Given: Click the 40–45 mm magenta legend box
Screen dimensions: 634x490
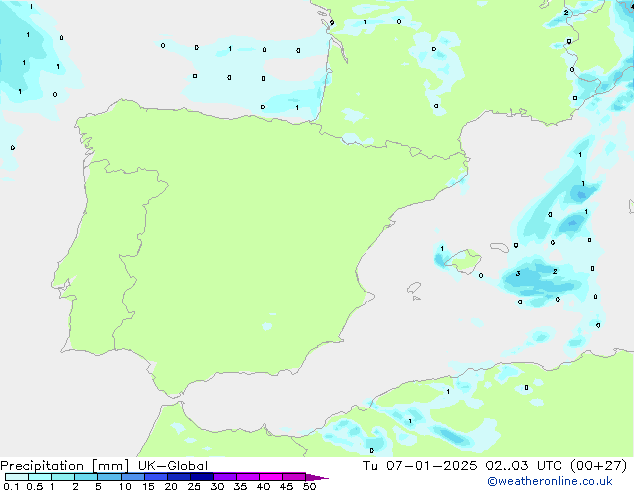Looking at the screenshot, I should click(x=271, y=477).
